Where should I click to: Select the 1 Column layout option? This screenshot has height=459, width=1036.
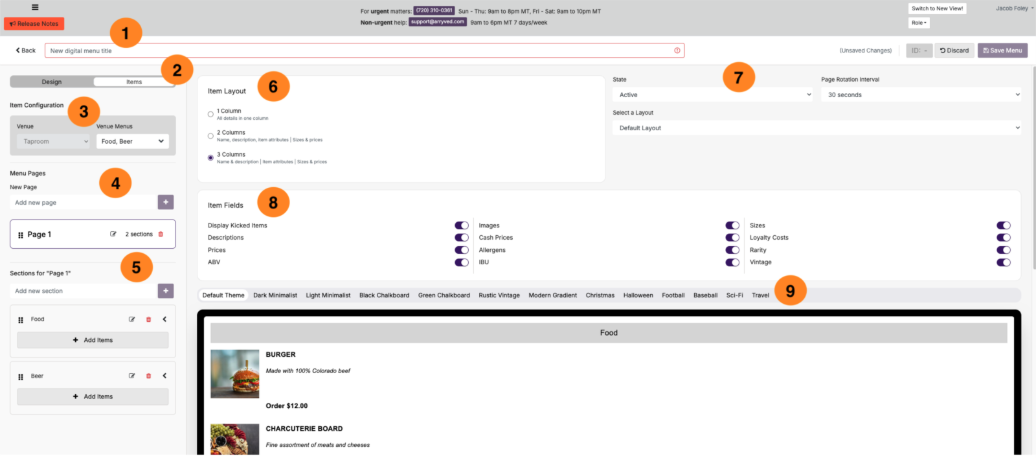click(210, 113)
